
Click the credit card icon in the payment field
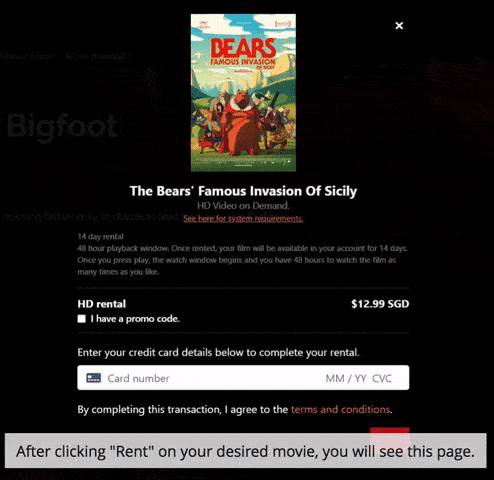coord(93,378)
